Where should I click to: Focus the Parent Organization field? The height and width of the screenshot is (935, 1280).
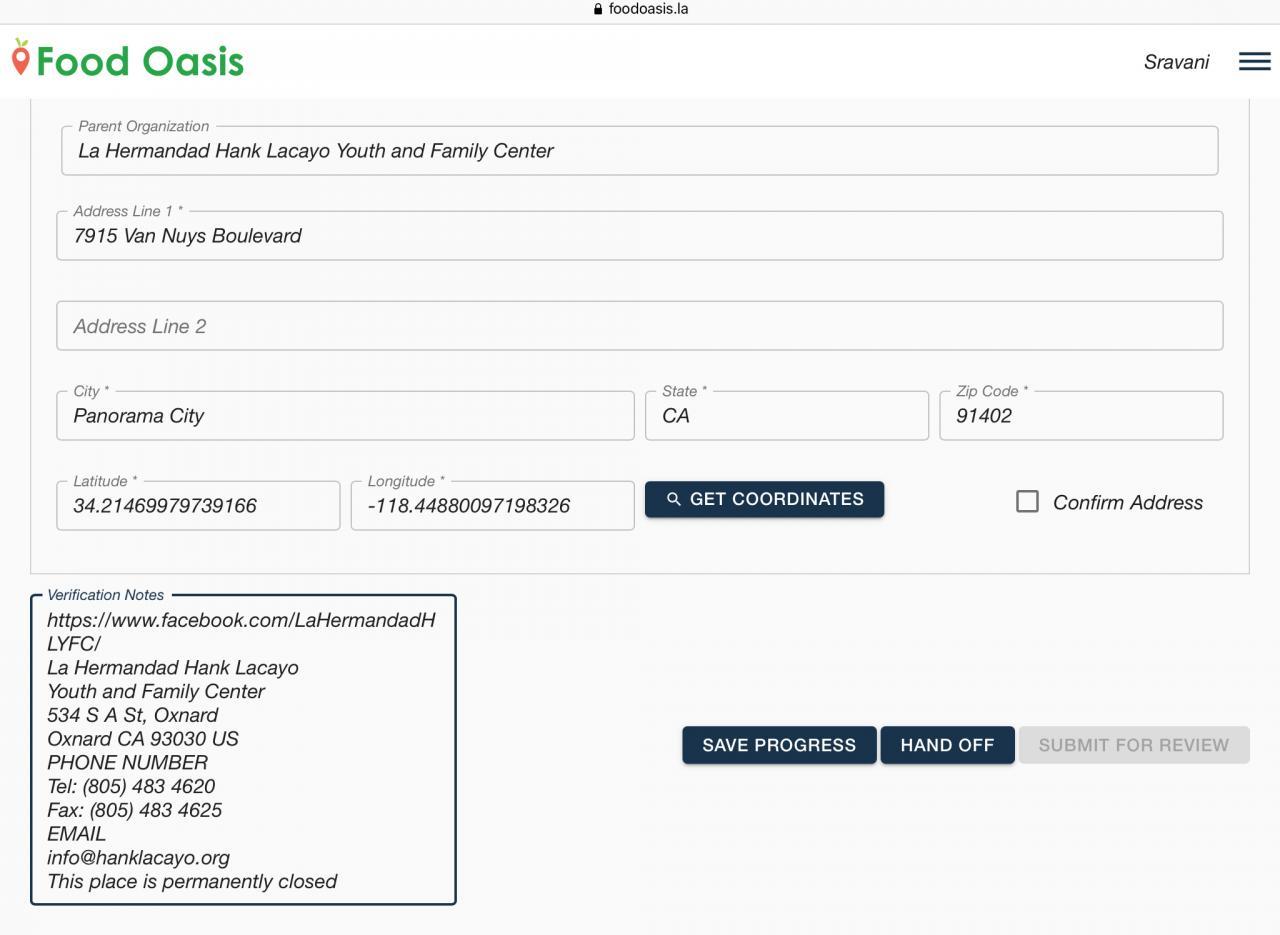click(x=639, y=151)
